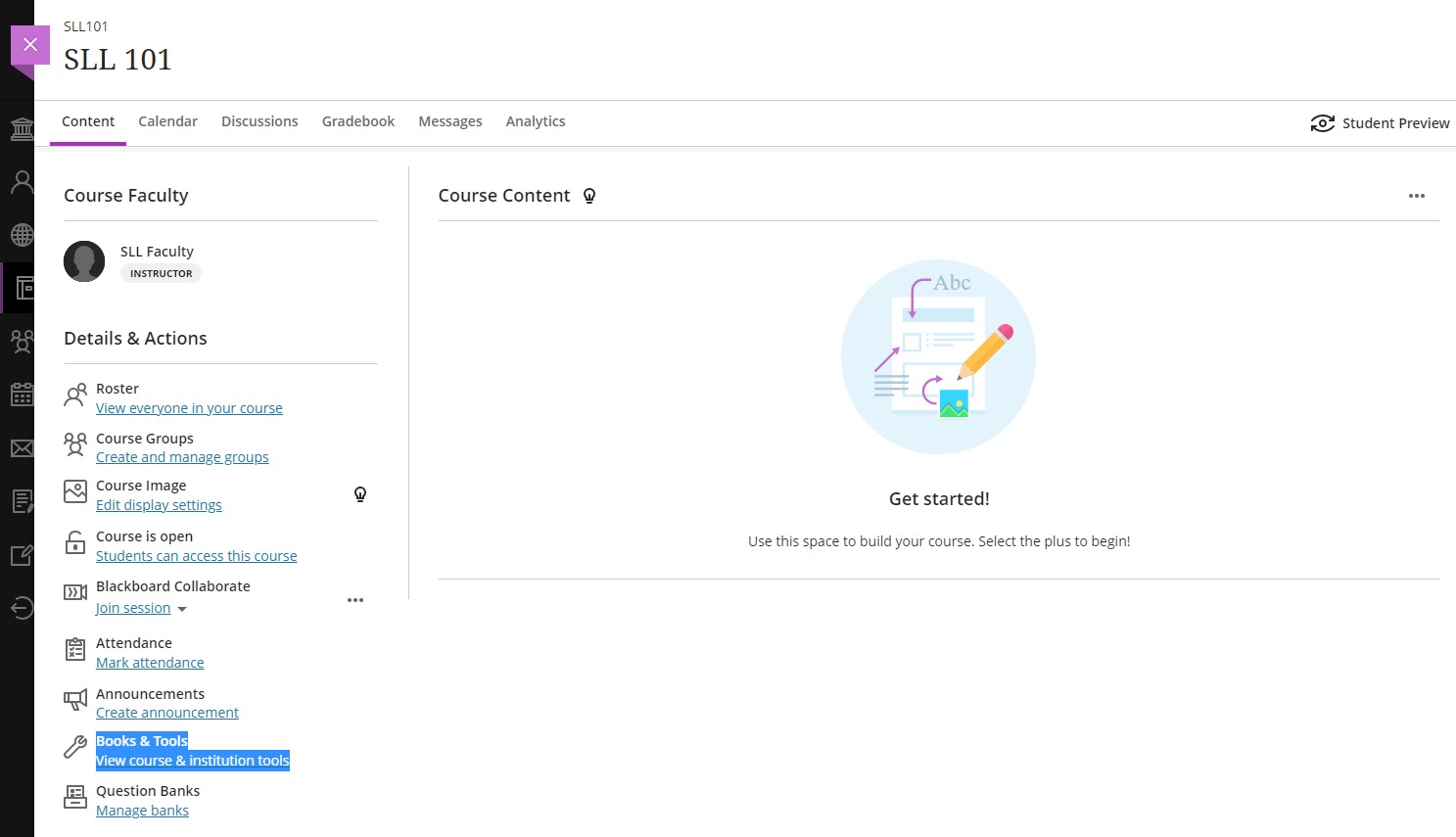
Task: Click the Get started! heading text
Action: click(939, 499)
